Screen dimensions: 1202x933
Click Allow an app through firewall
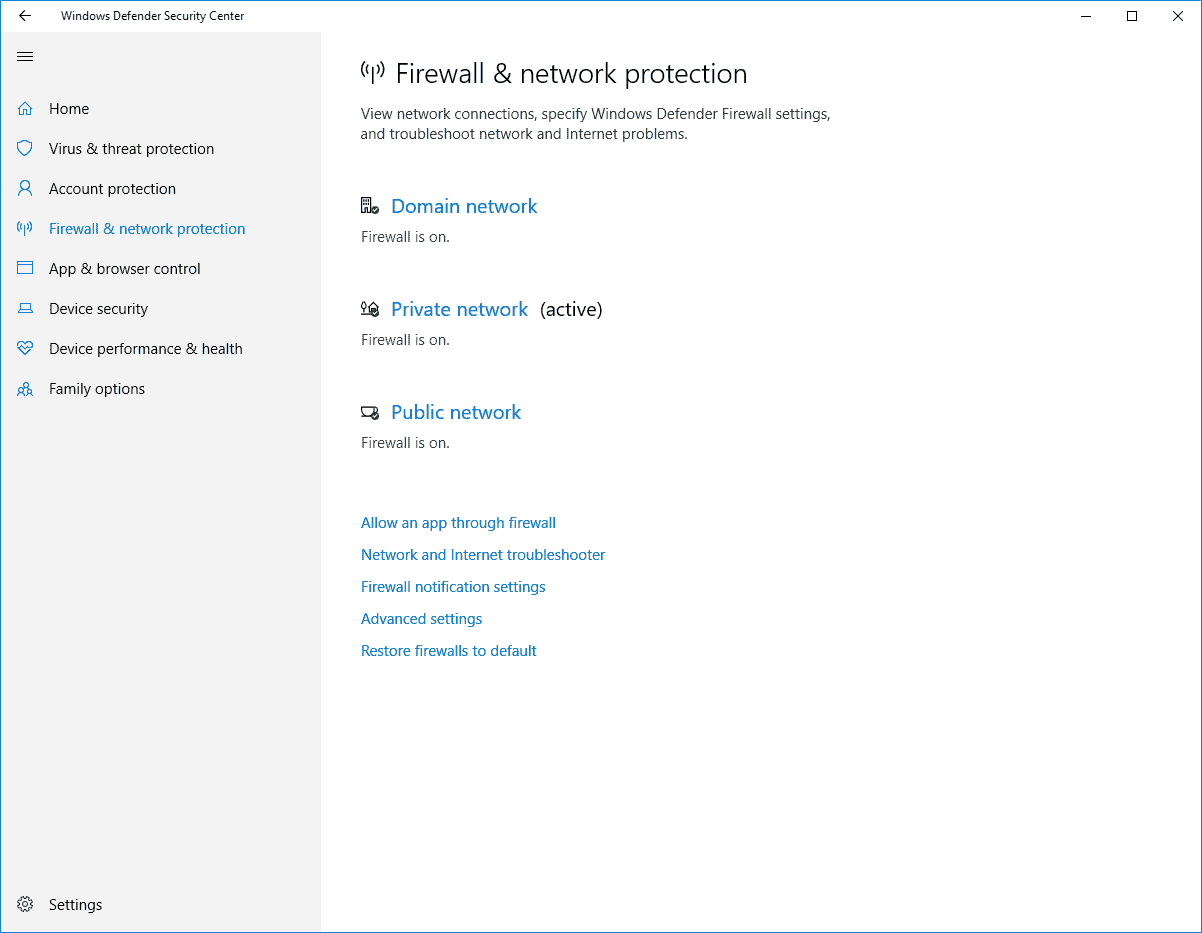tap(458, 523)
